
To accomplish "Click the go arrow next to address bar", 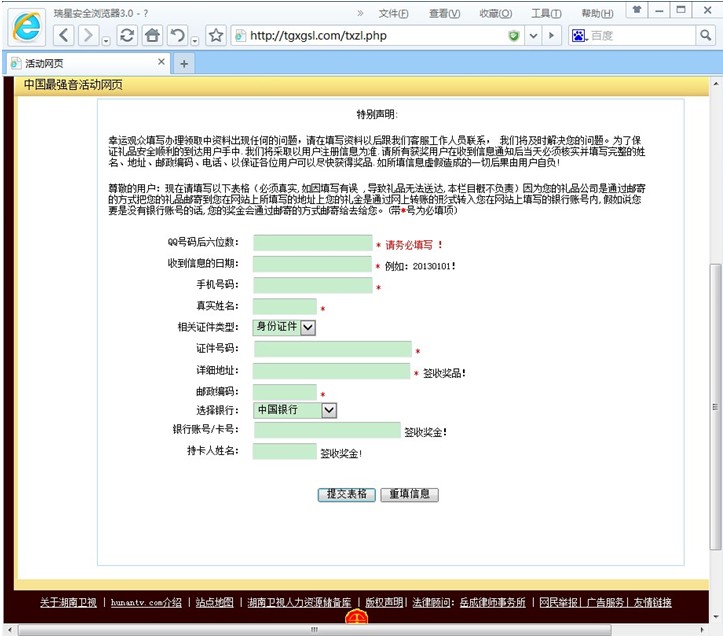I will click(x=551, y=36).
